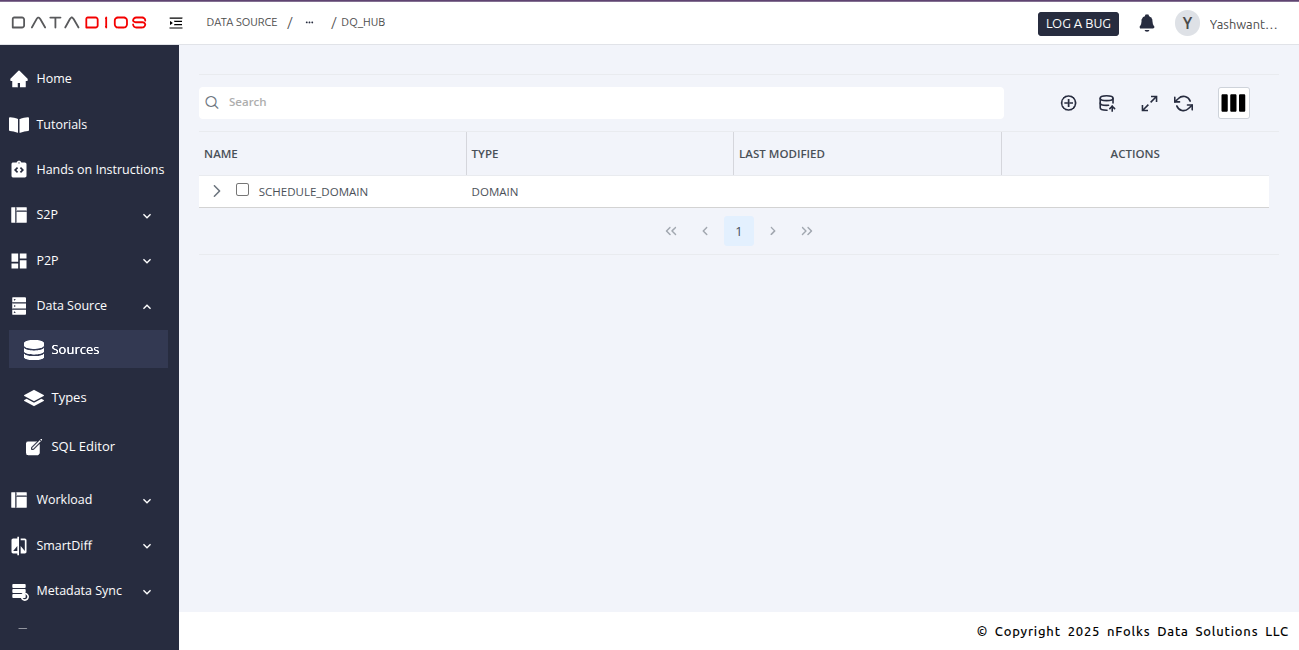Go to Types in sidebar
This screenshot has height=650, width=1299.
tap(69, 398)
